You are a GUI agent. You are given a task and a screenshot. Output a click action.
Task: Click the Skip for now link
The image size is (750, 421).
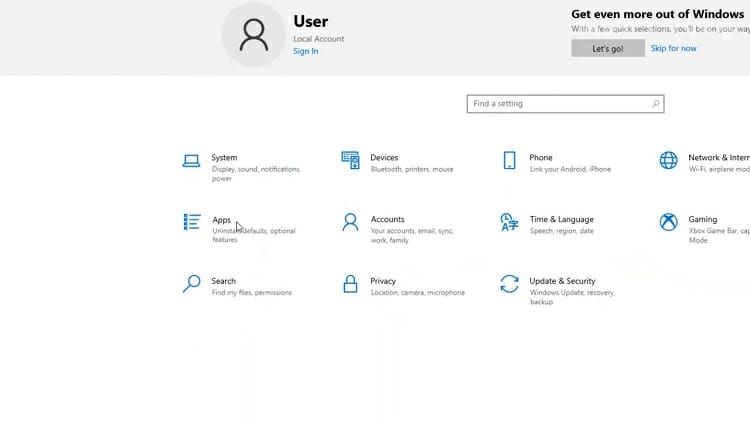click(673, 48)
